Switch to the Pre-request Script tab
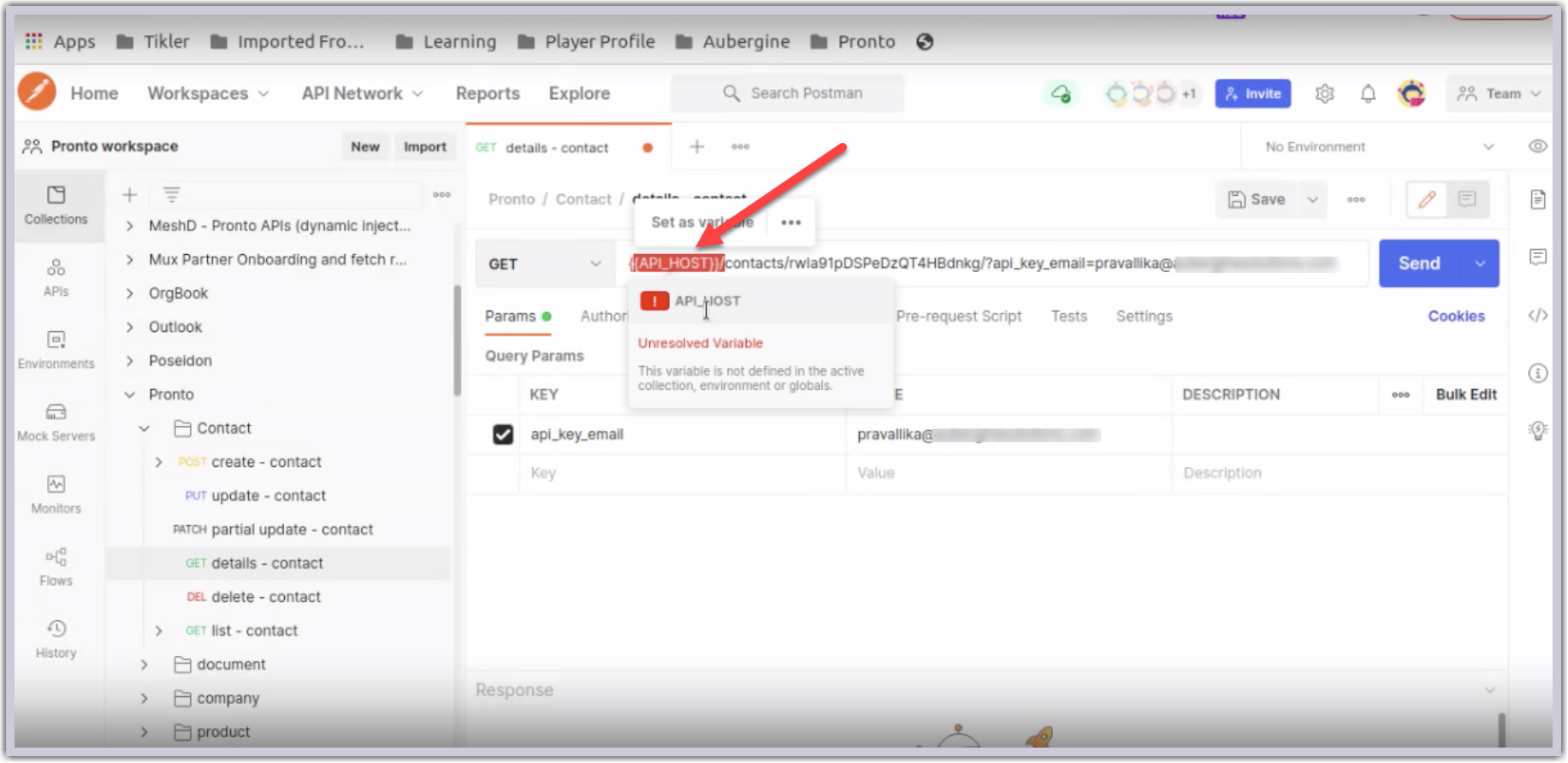Viewport: 1568px width, 763px height. point(959,316)
